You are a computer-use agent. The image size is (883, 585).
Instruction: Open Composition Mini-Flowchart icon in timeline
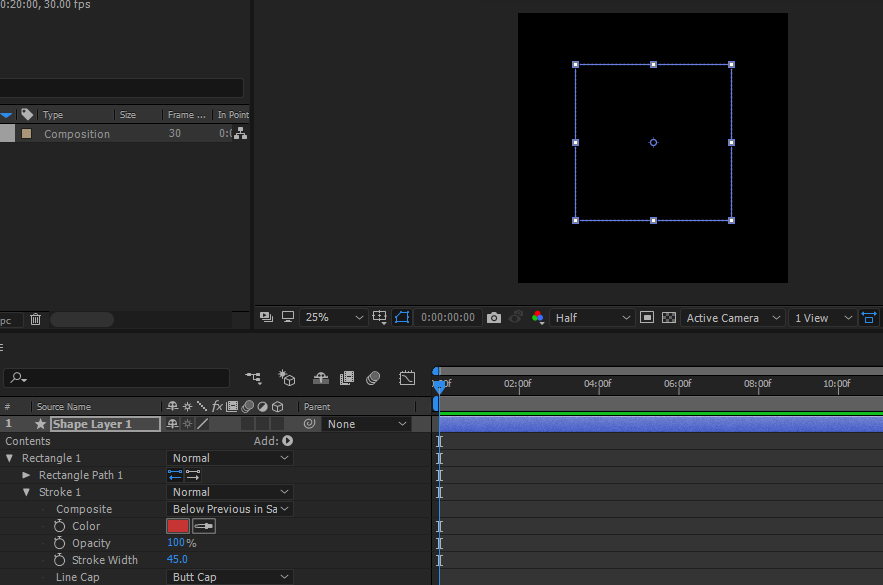[x=253, y=378]
